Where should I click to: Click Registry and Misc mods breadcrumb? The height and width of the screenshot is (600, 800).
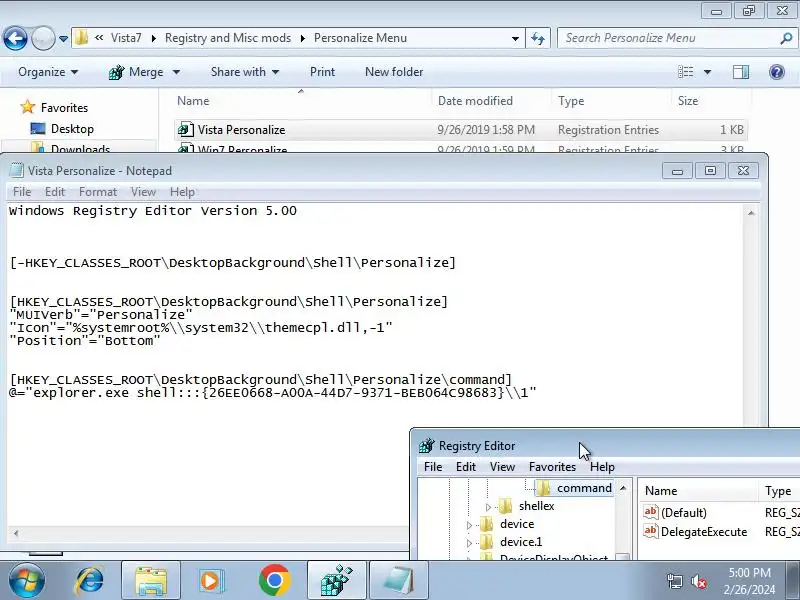[228, 38]
